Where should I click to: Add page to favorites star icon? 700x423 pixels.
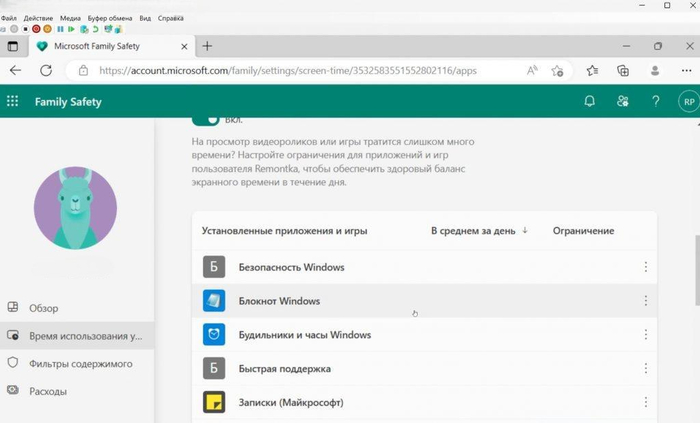pyautogui.click(x=558, y=71)
